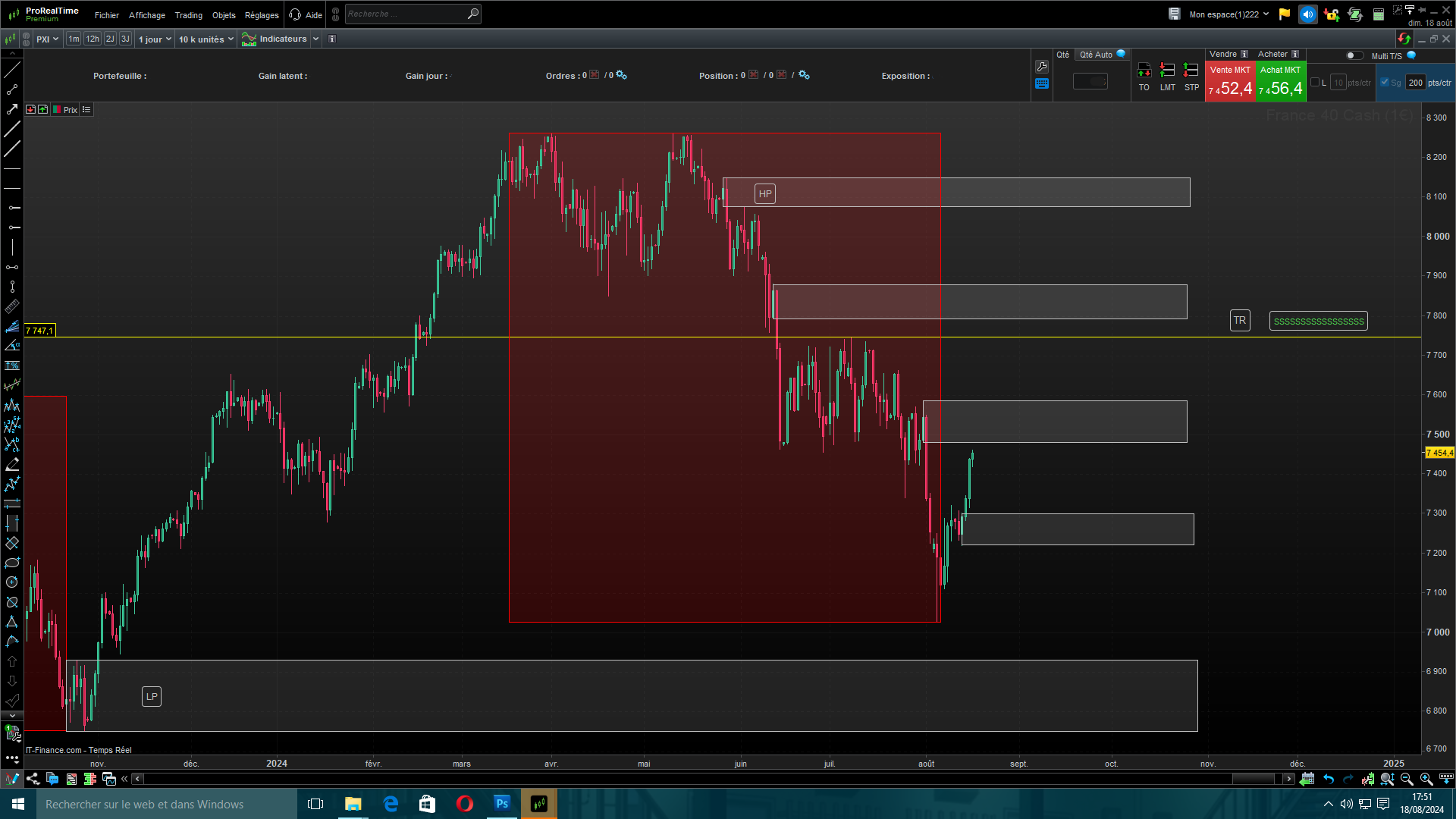Click the Achat MKT buy button
The image size is (1456, 819).
(1281, 82)
